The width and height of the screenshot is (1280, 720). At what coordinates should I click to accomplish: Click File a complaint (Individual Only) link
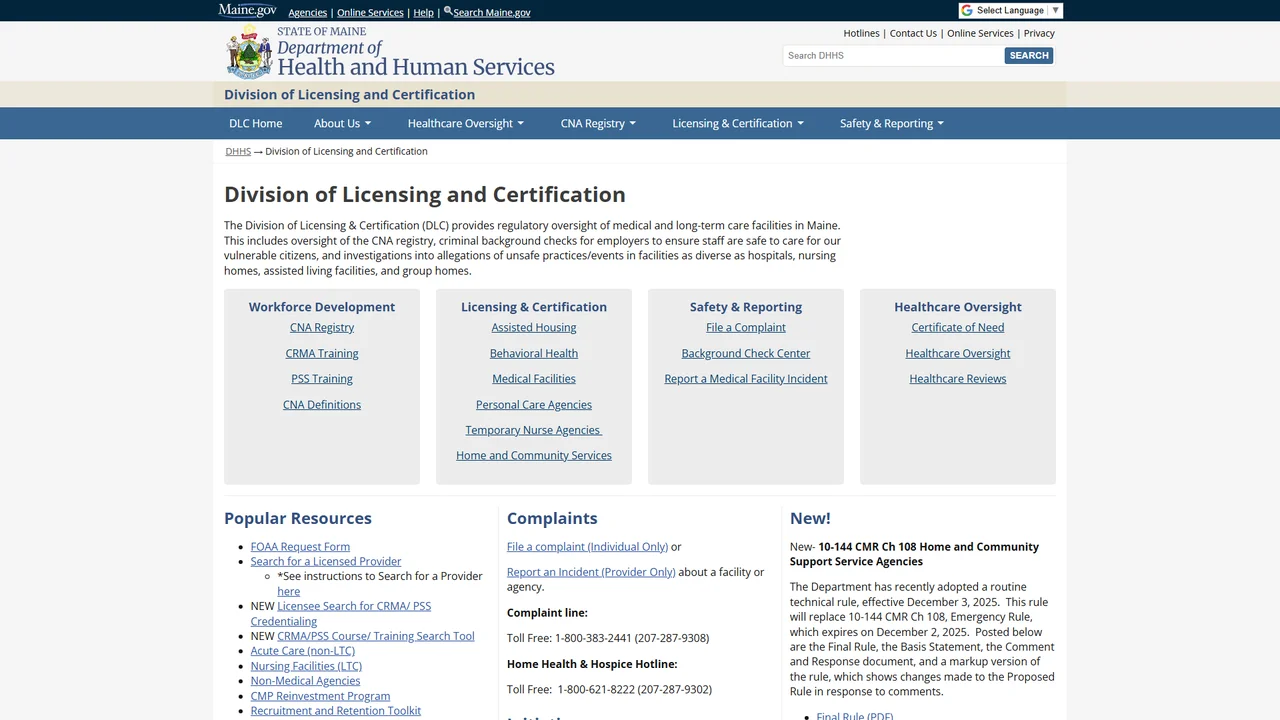(x=587, y=546)
